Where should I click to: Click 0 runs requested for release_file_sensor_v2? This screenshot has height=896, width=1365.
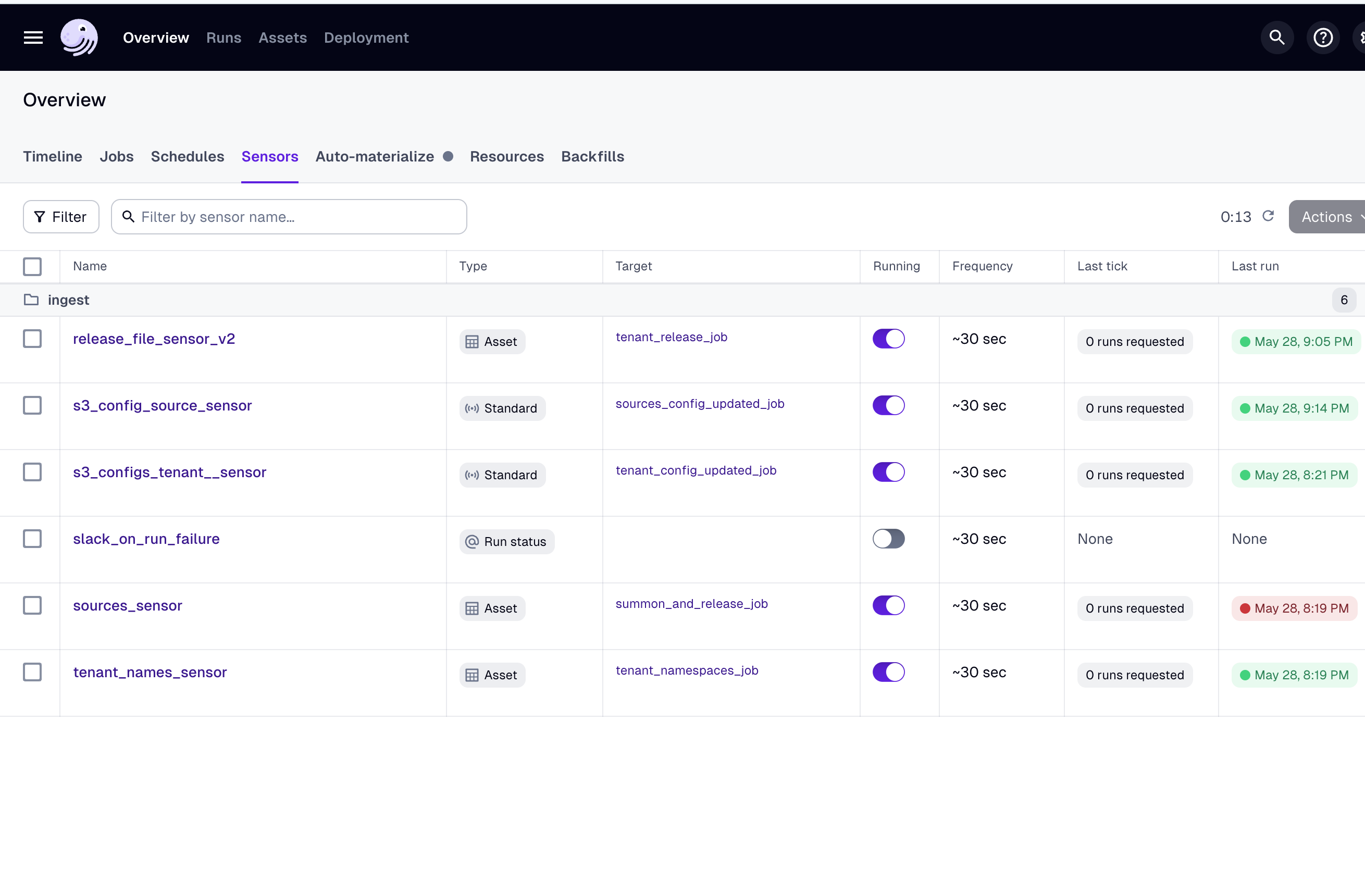[x=1134, y=342]
